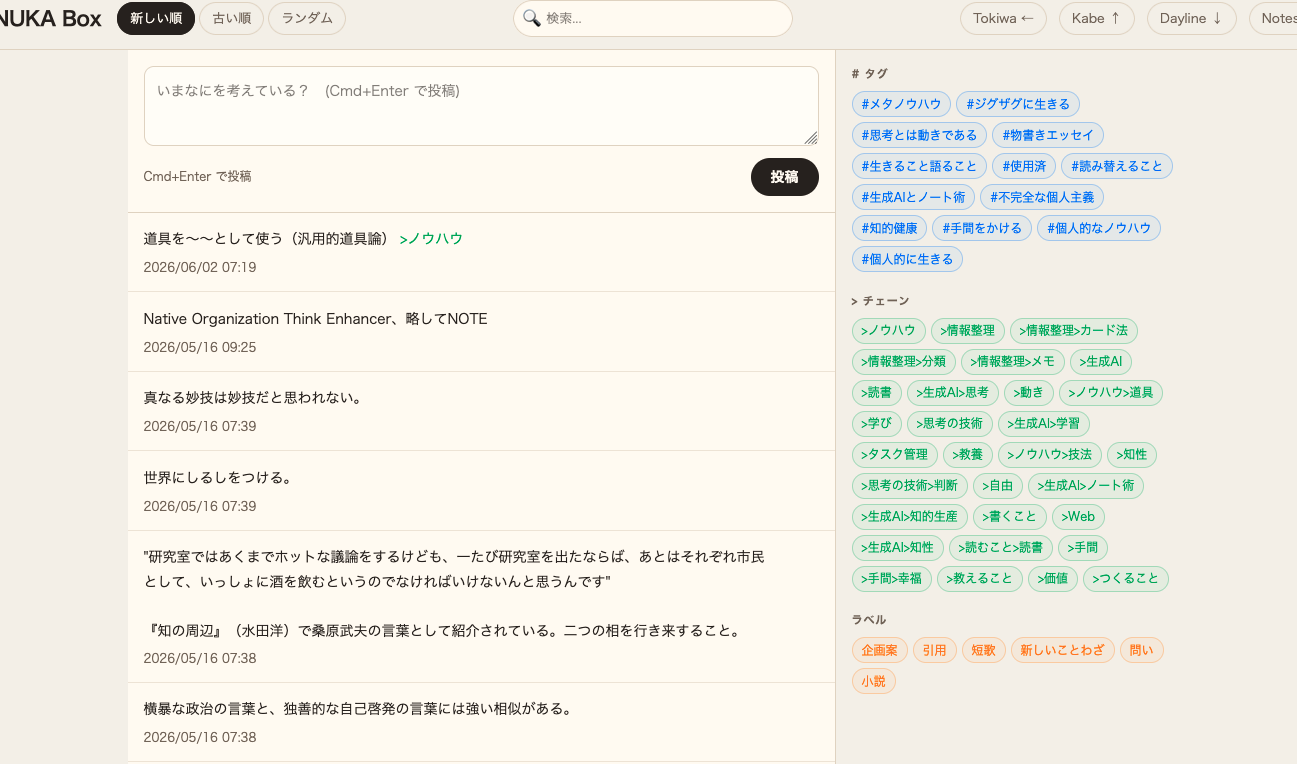The image size is (1297, 764).
Task: Select the >教養 chain chip
Action: tap(968, 455)
